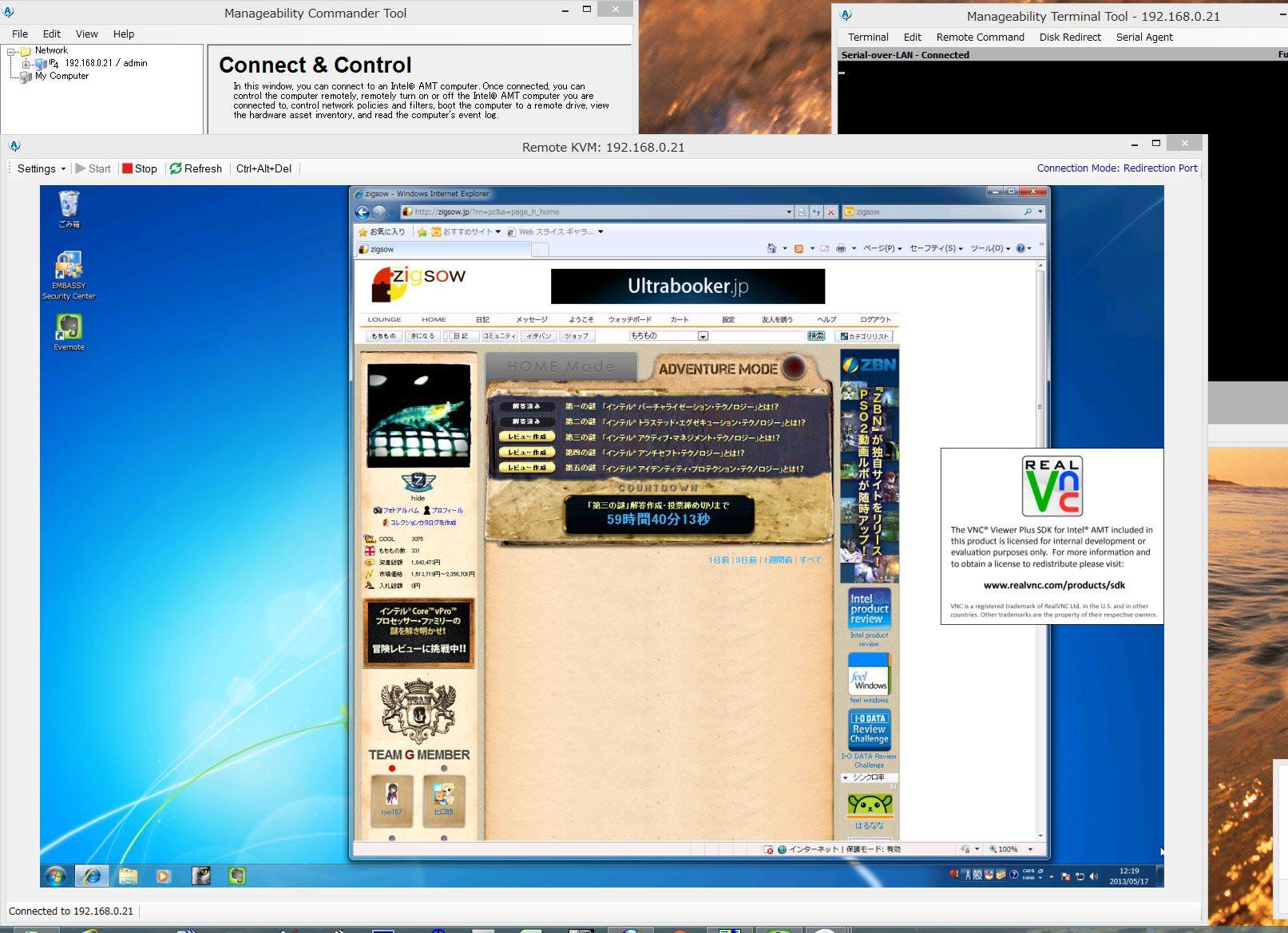1288x933 pixels.
Task: Open Windows Explorer folder on remote taskbar
Action: tap(128, 876)
